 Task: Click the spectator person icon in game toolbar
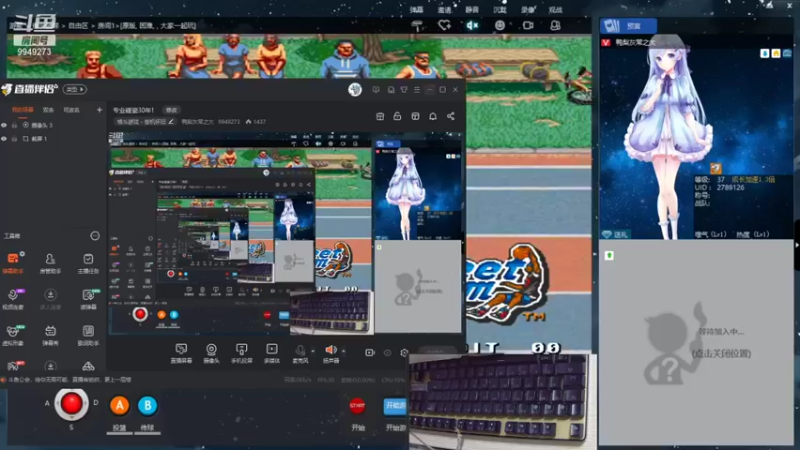pyautogui.click(x=556, y=25)
